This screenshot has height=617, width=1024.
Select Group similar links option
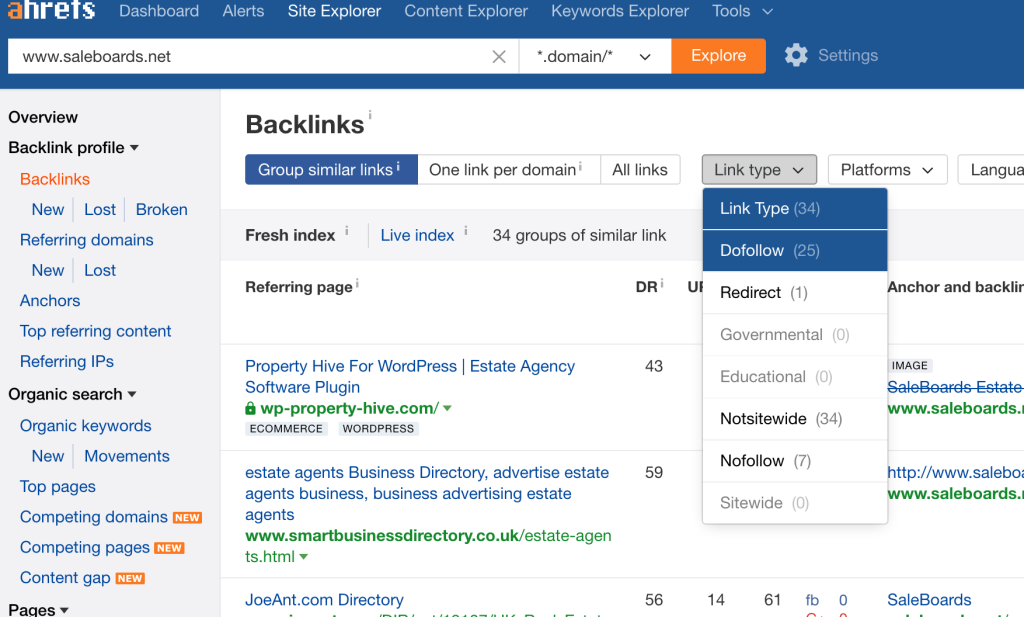(331, 170)
